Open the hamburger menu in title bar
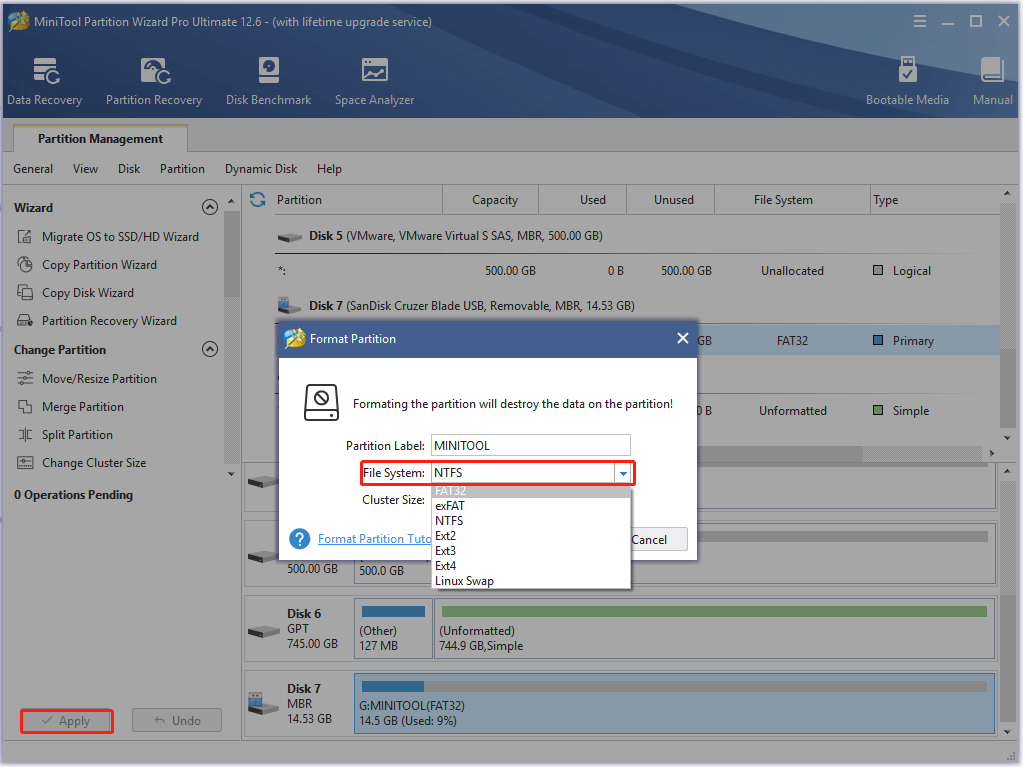Viewport: 1025px width, 768px height. [x=920, y=22]
